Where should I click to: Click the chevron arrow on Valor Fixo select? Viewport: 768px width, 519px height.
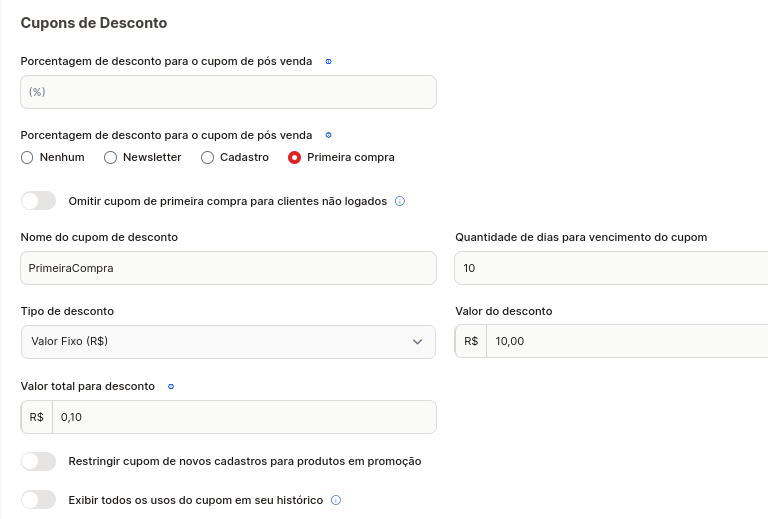tap(417, 342)
